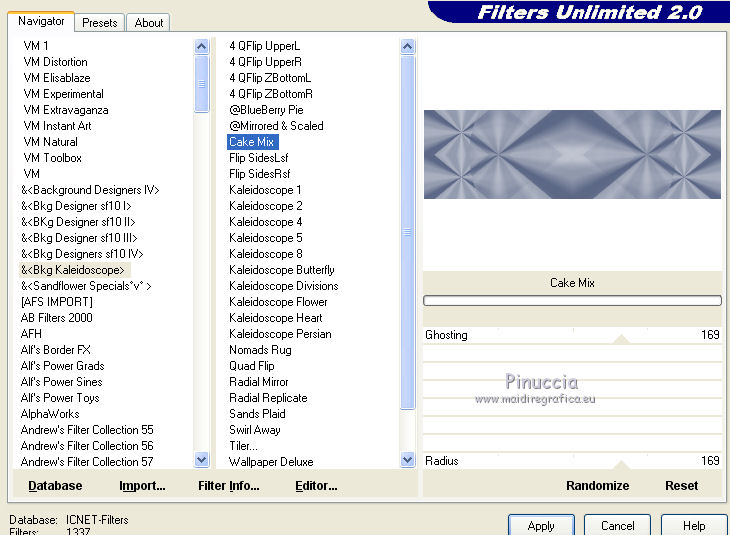
Task: Select VM Toolbox category
Action: tap(52, 158)
